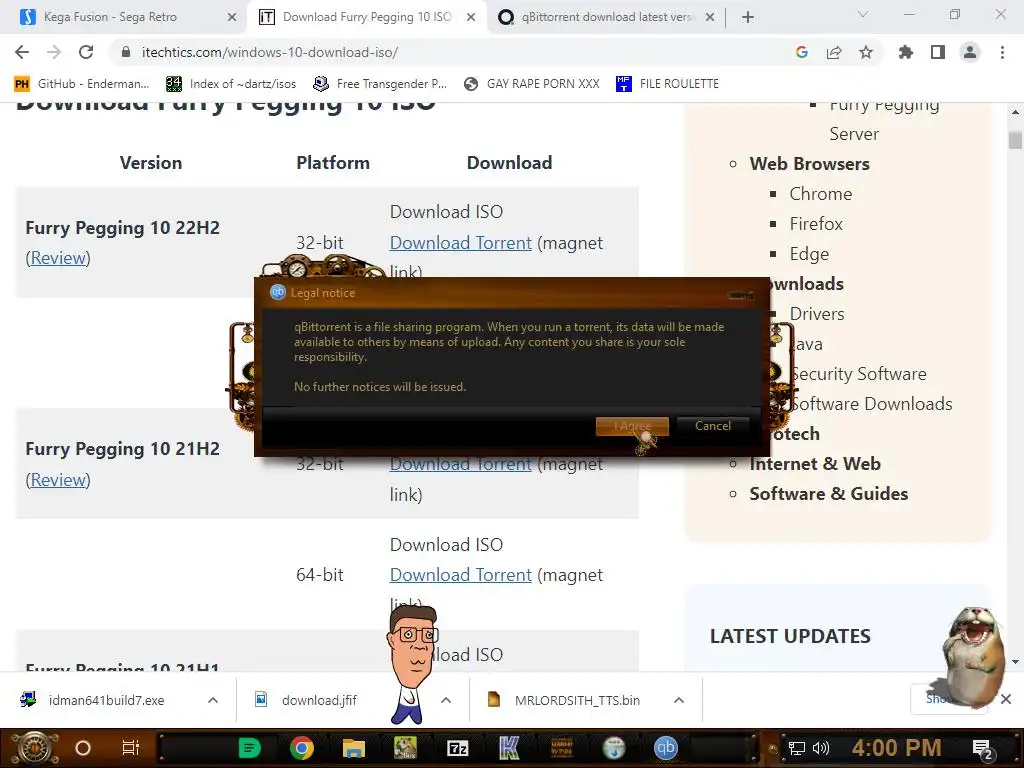Open notification center on taskbar
This screenshot has height=768, width=1024.
(982, 749)
